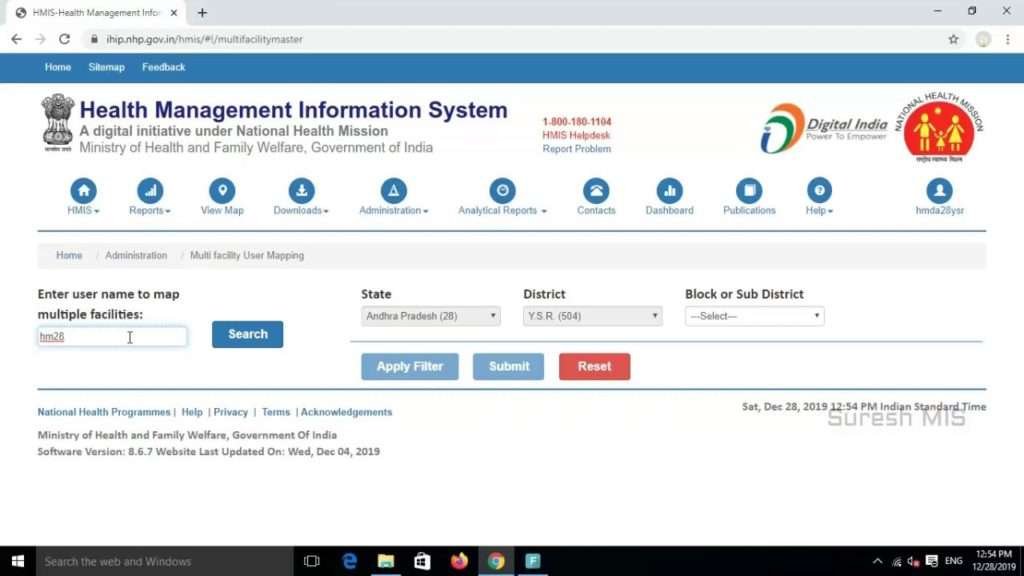Image resolution: width=1024 pixels, height=576 pixels.
Task: Click the Report Problem link
Action: pyautogui.click(x=576, y=149)
